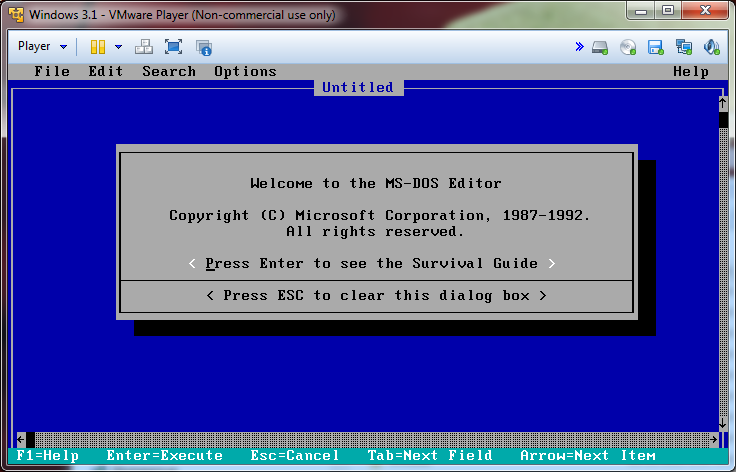Select Press ESC to clear dialog button
The image size is (736, 472).
point(376,296)
